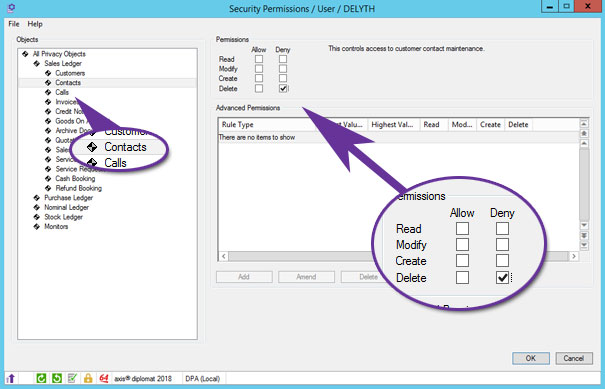Click the diamond icon beside Calls

[x=48, y=92]
